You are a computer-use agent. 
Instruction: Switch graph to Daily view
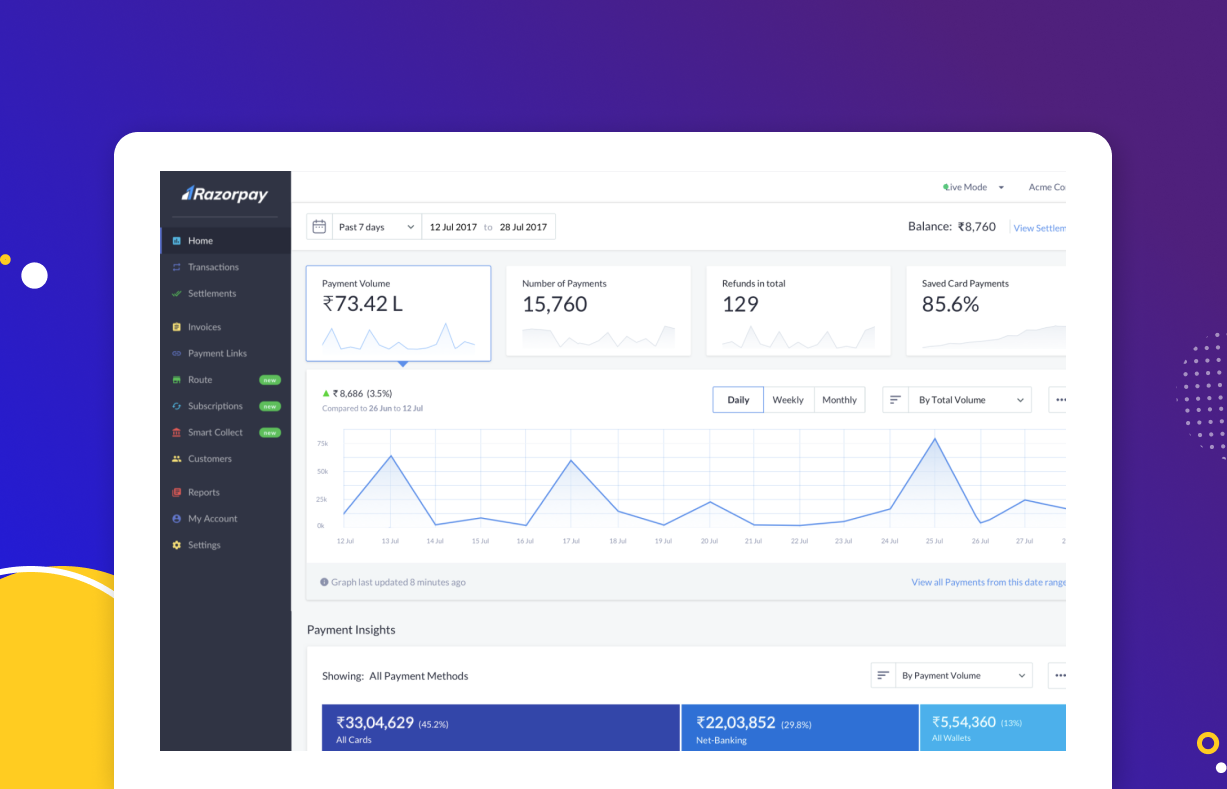(738, 400)
